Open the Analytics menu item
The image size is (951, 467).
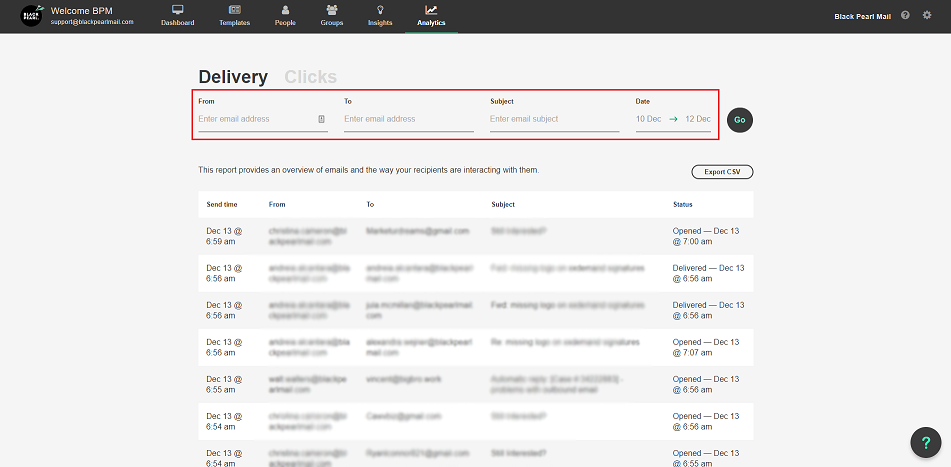tap(431, 16)
